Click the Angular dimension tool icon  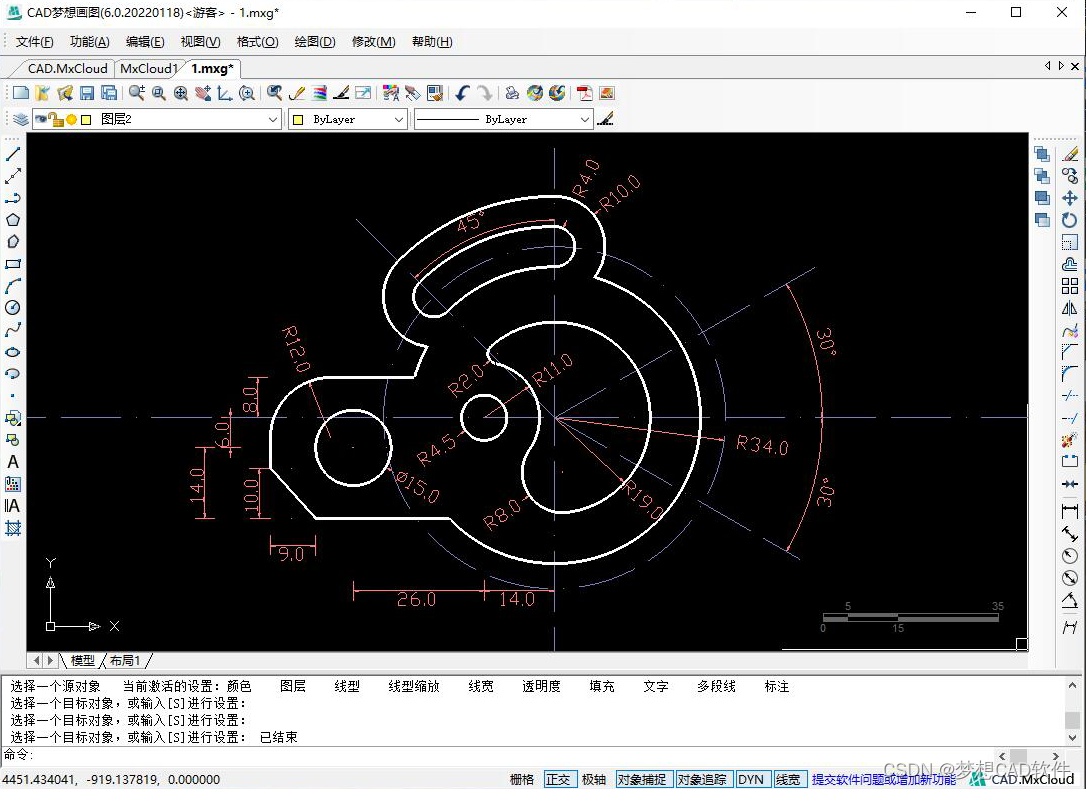1070,601
